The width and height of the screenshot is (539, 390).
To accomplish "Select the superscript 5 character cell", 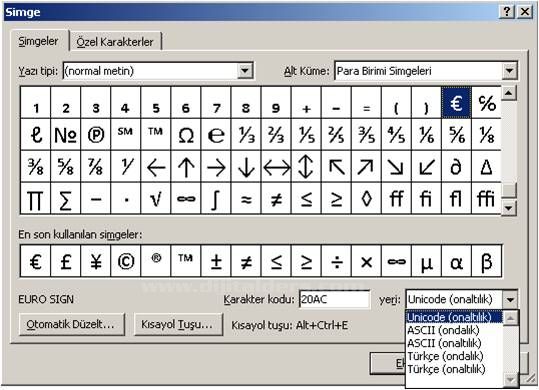I will tap(156, 103).
